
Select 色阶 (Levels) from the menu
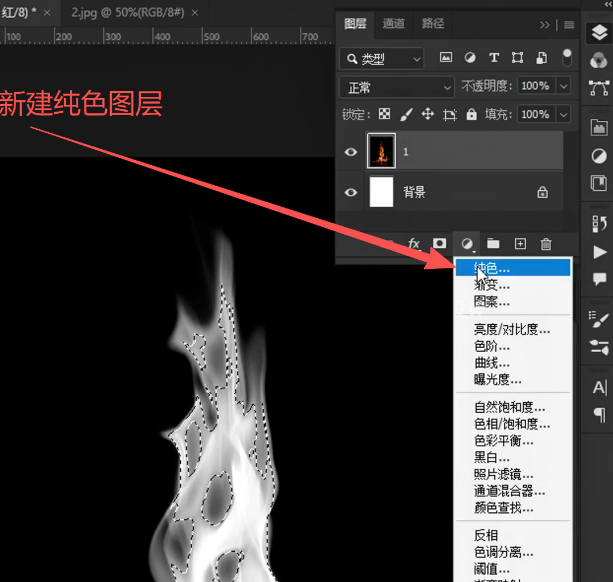(x=513, y=346)
